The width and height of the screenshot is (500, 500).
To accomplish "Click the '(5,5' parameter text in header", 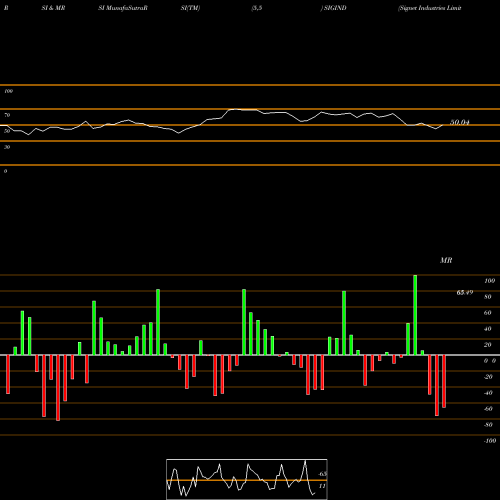I will [x=257, y=8].
